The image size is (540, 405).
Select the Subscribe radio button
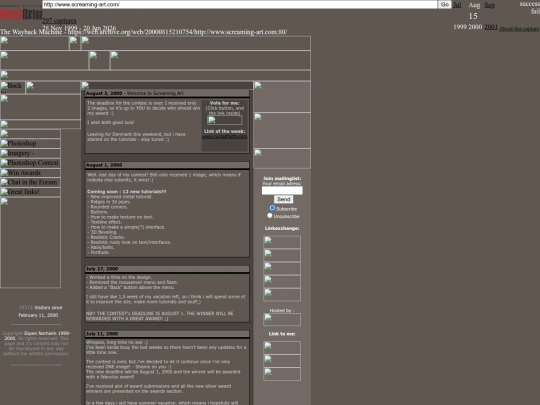pos(272,208)
